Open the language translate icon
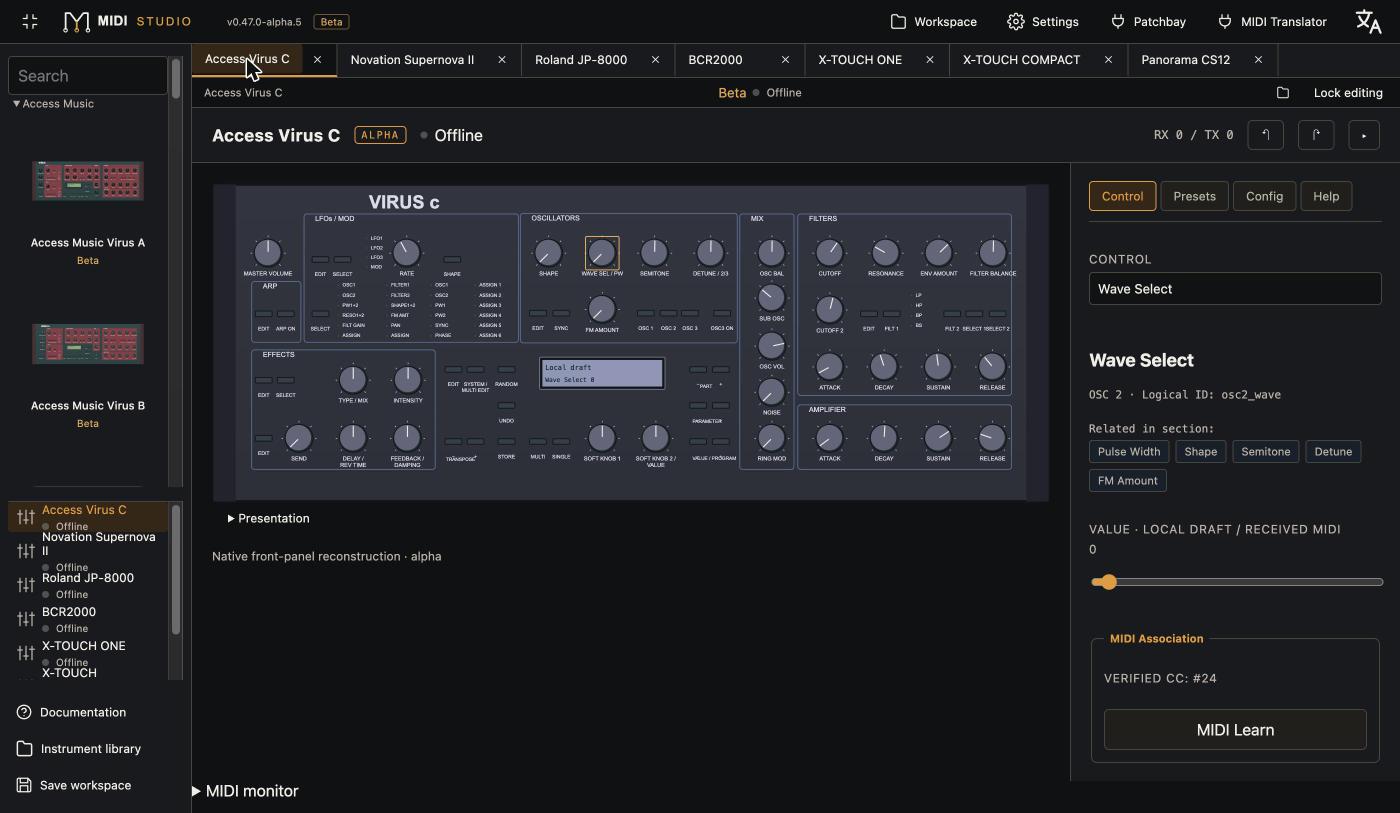This screenshot has width=1400, height=813. pos(1368,21)
